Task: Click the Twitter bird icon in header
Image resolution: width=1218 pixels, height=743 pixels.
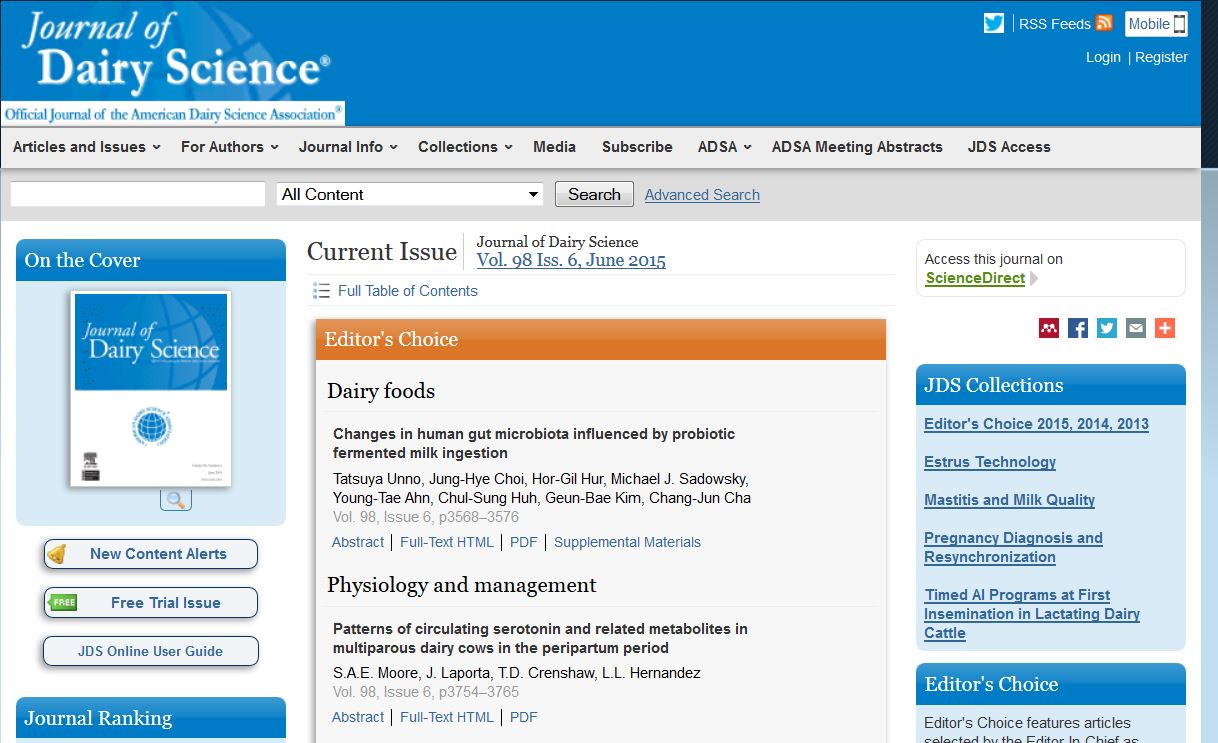Action: click(993, 24)
